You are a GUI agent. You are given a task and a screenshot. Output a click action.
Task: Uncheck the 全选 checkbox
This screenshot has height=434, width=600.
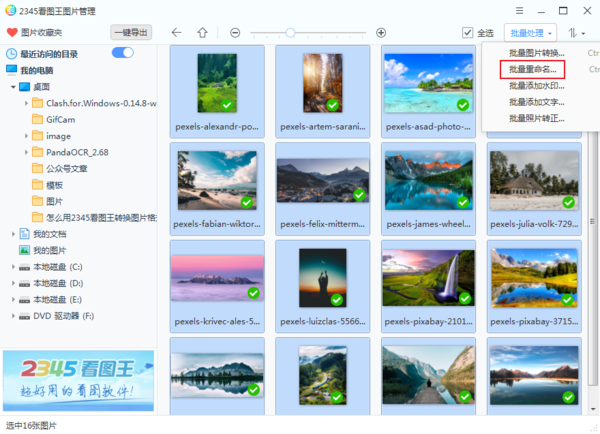coord(468,33)
